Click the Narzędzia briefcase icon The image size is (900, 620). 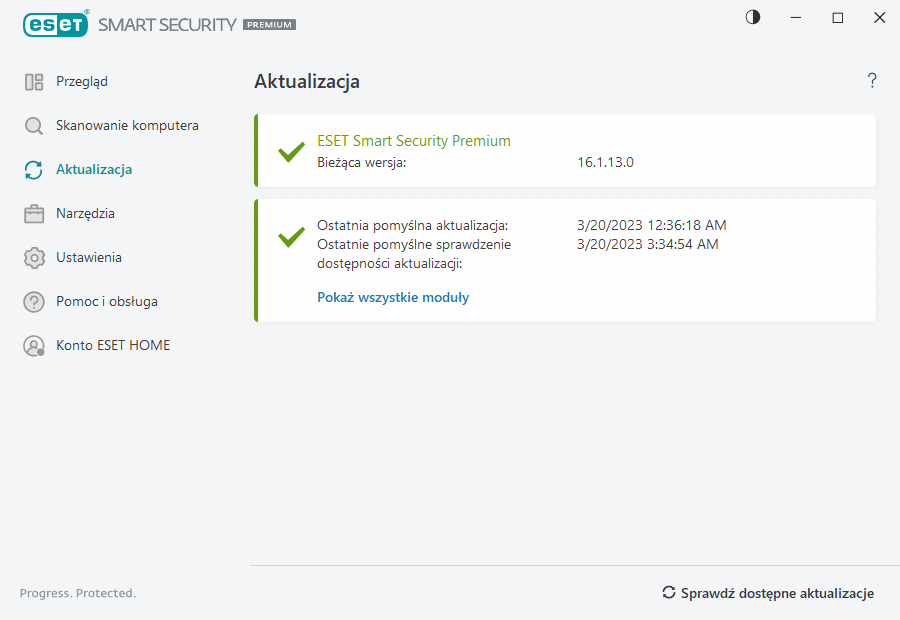[x=34, y=214]
